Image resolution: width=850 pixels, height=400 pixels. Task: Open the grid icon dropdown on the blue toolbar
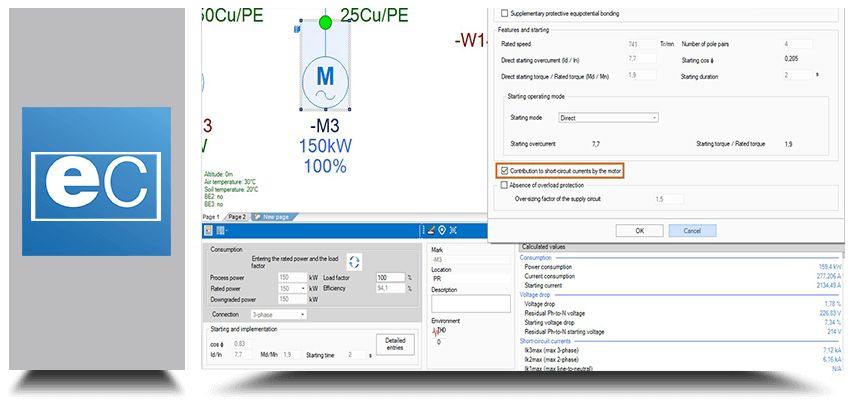221,230
